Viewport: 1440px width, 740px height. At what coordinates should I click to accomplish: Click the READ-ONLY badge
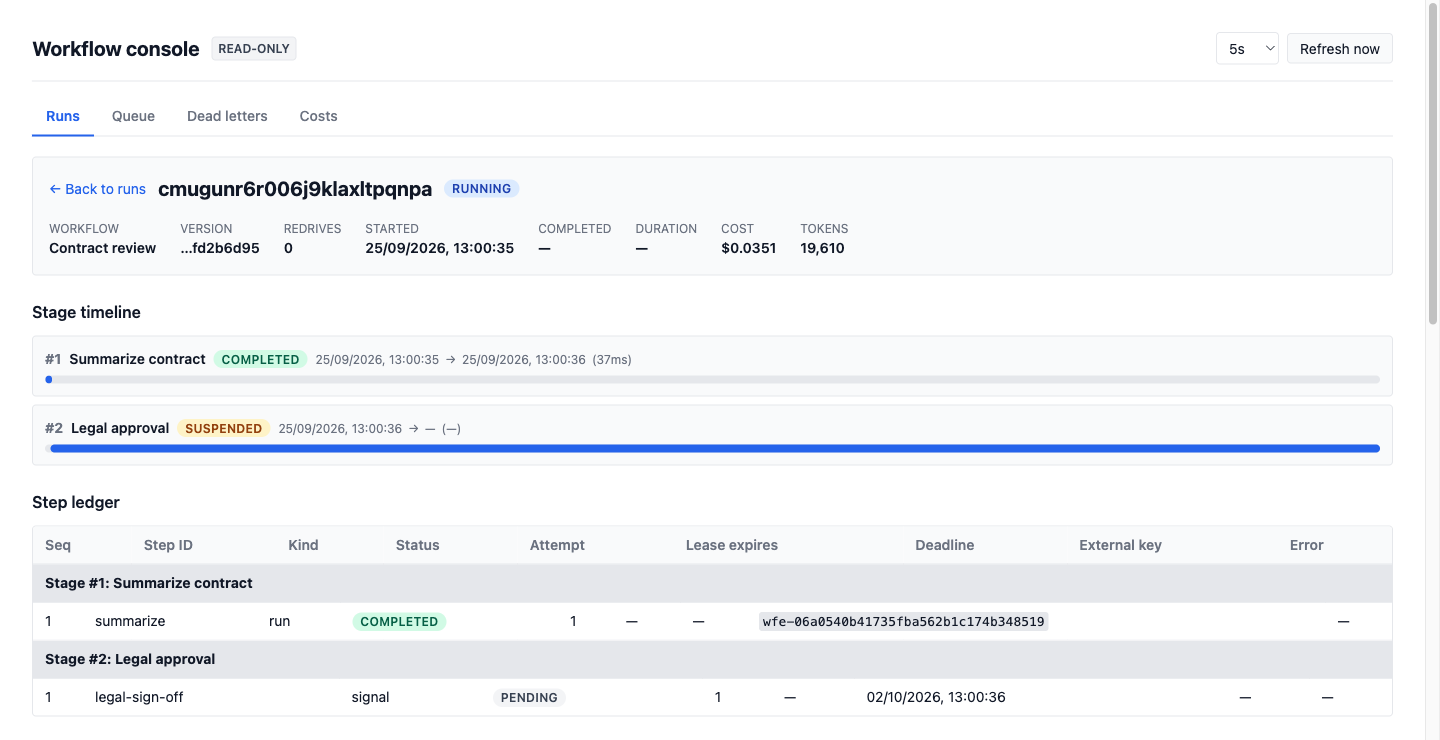pos(254,48)
